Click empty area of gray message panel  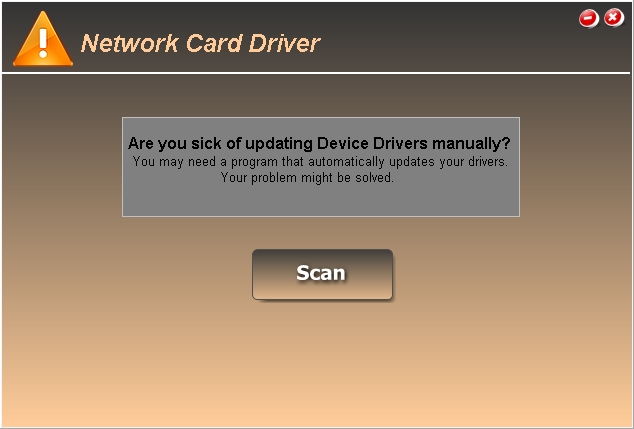pos(321,200)
